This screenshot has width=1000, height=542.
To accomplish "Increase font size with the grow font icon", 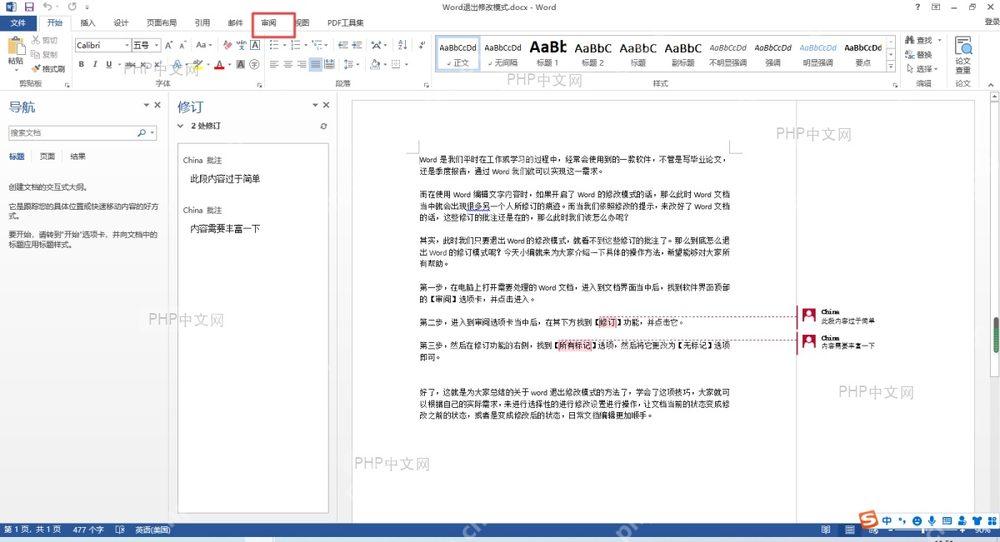I will coord(168,45).
